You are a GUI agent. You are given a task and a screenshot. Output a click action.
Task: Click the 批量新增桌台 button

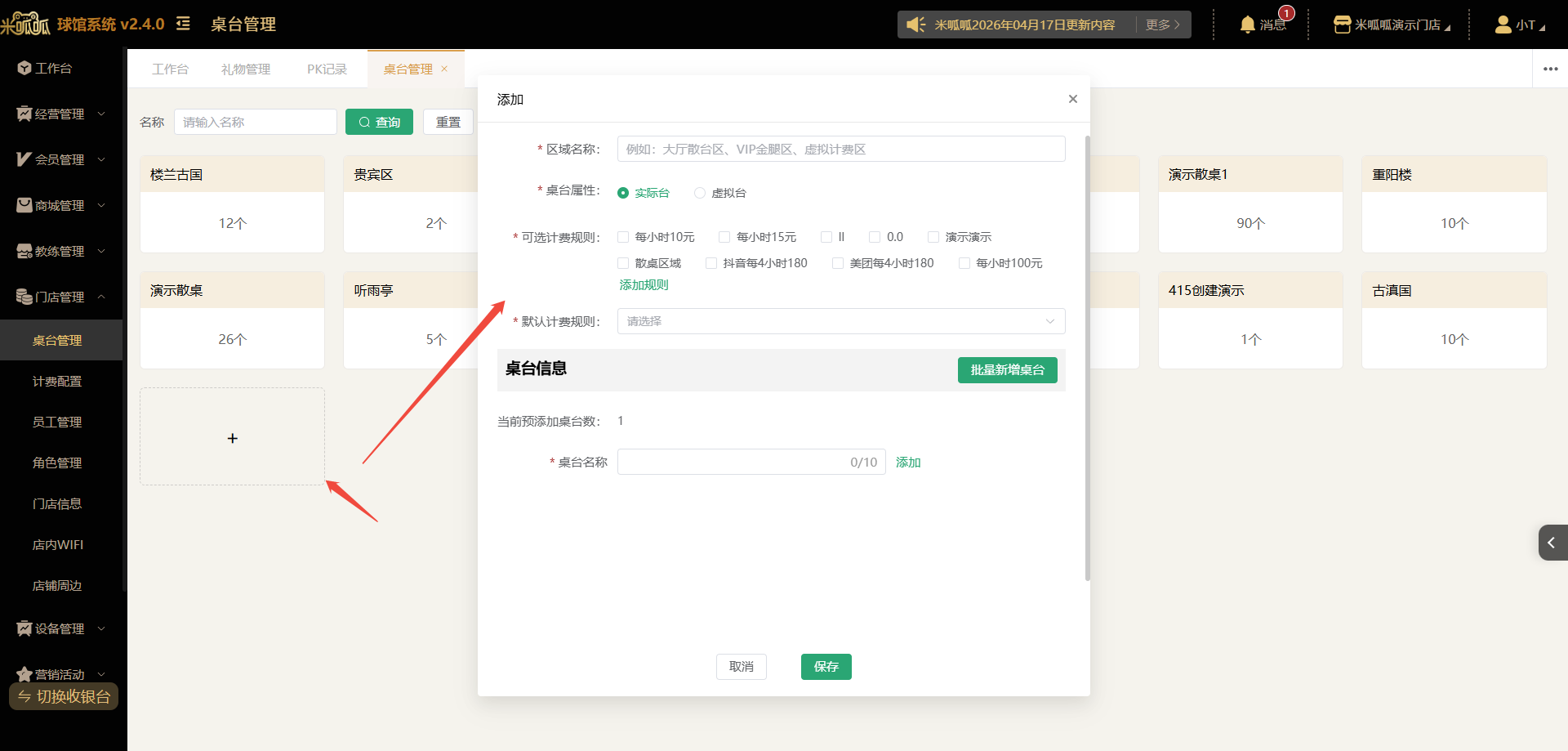(x=1008, y=370)
